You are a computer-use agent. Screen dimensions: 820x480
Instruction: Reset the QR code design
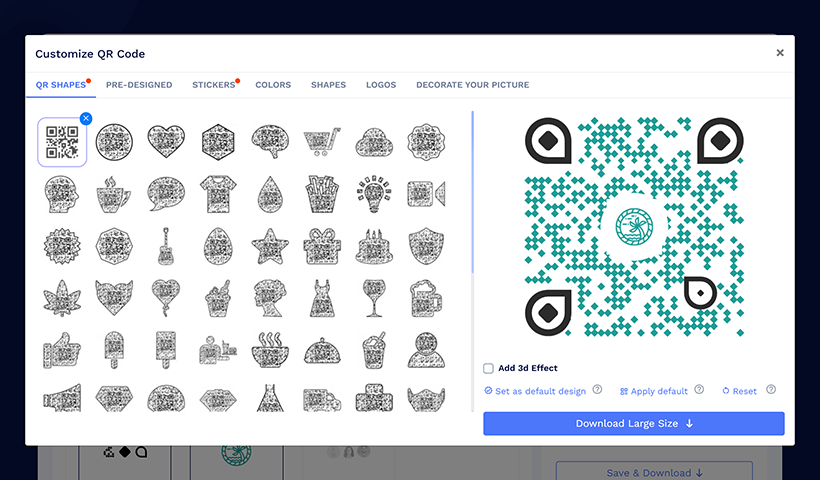coord(739,391)
